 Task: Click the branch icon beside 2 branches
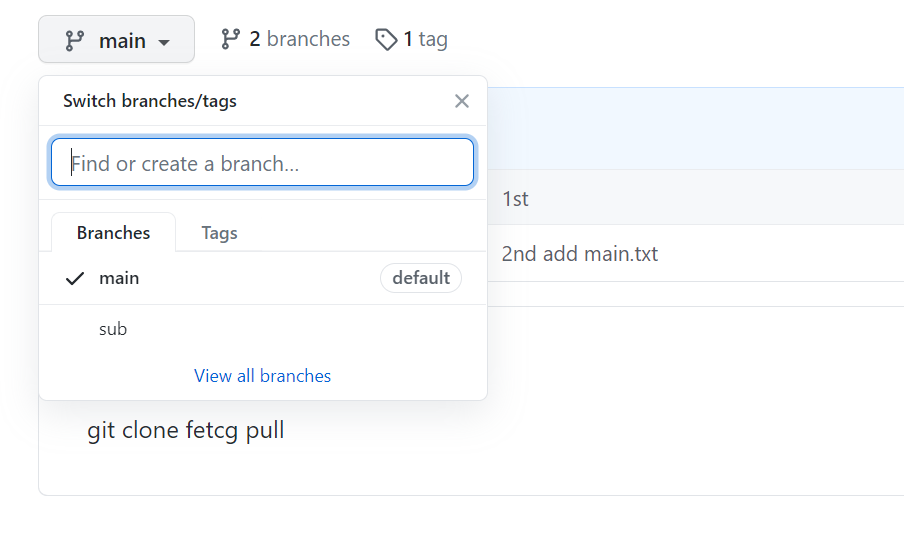tap(230, 39)
